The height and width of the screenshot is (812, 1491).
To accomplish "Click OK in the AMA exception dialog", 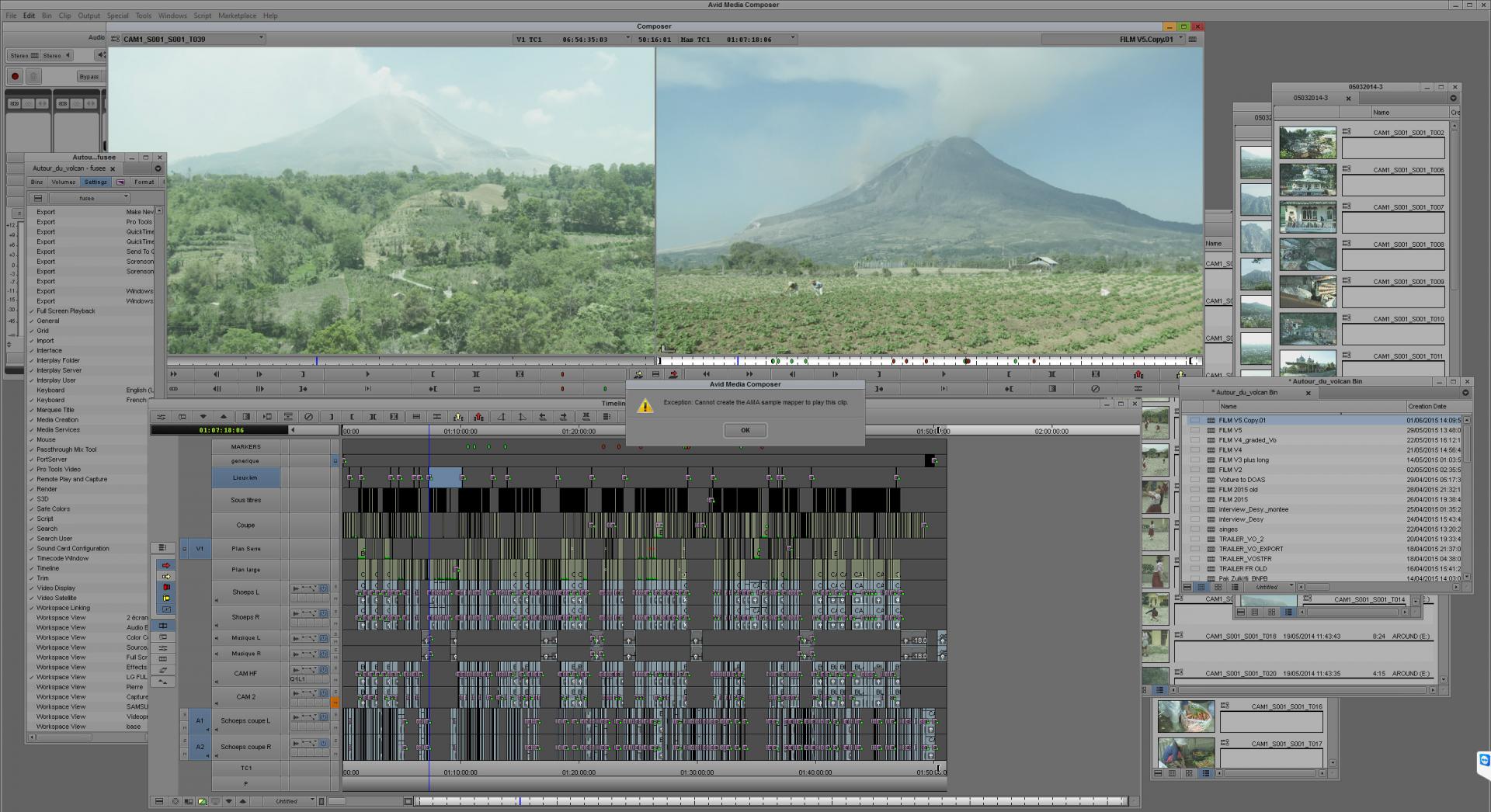I will 745,430.
